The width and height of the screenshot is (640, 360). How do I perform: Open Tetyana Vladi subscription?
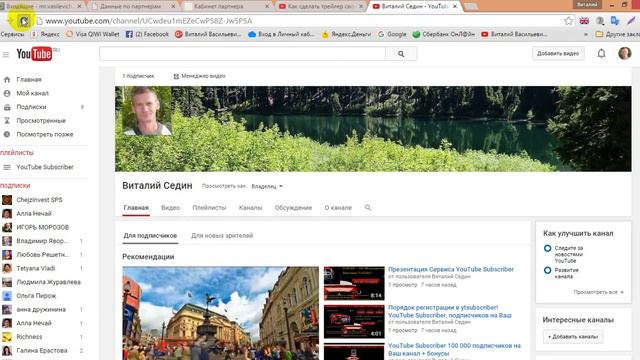pyautogui.click(x=36, y=269)
